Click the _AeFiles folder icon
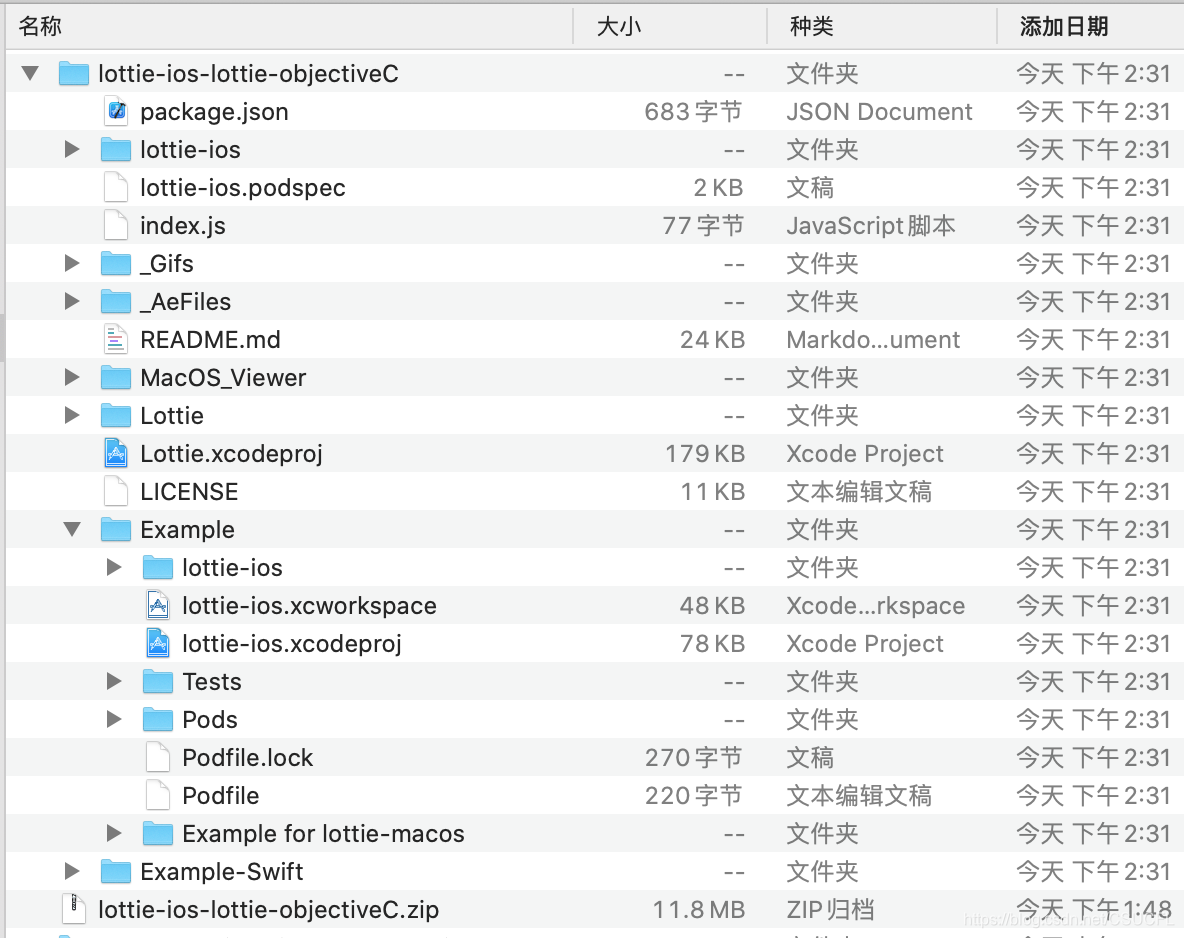This screenshot has width=1184, height=938. (x=116, y=301)
